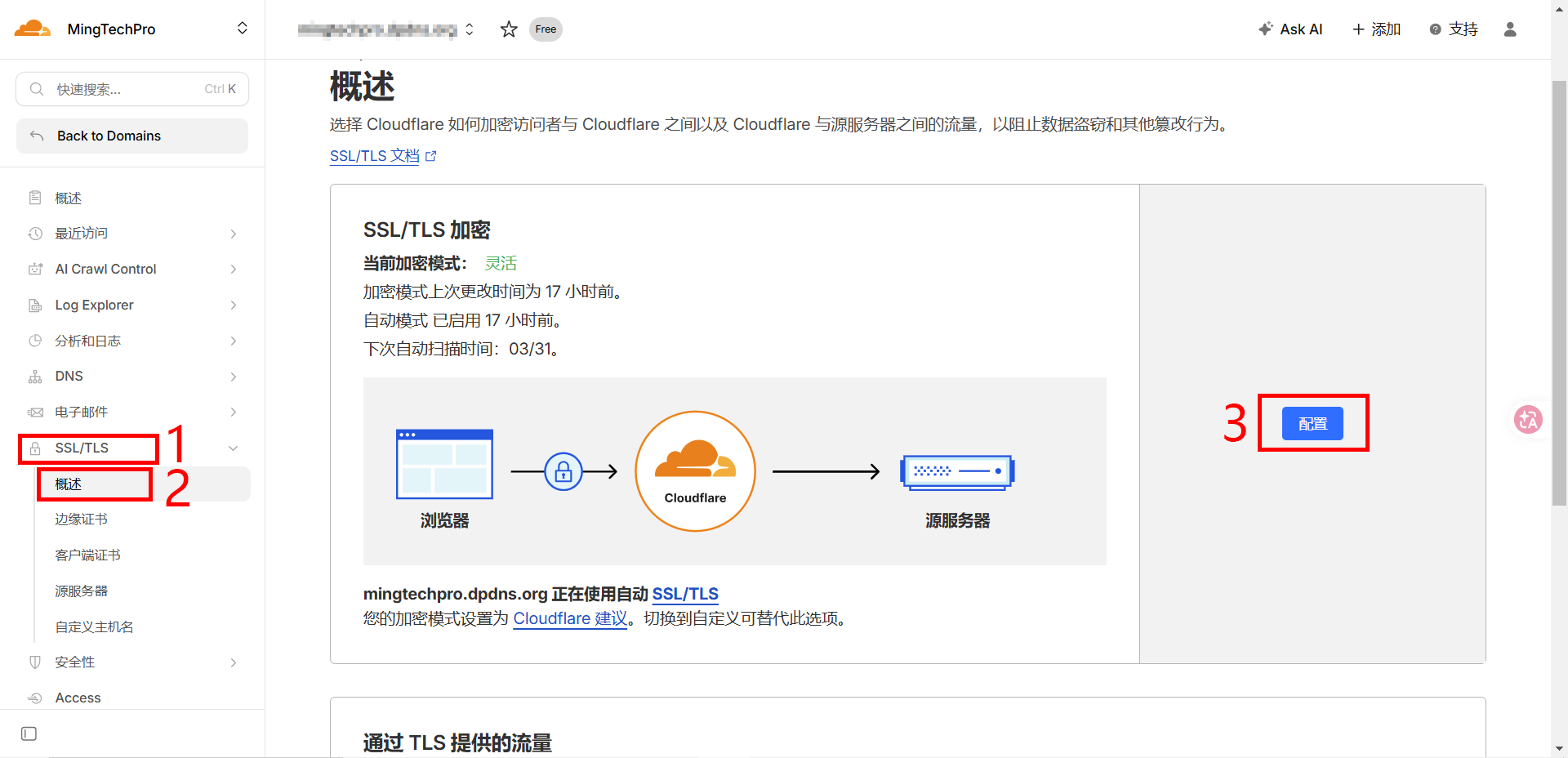Expand the Log Explorer chevron

(234, 305)
